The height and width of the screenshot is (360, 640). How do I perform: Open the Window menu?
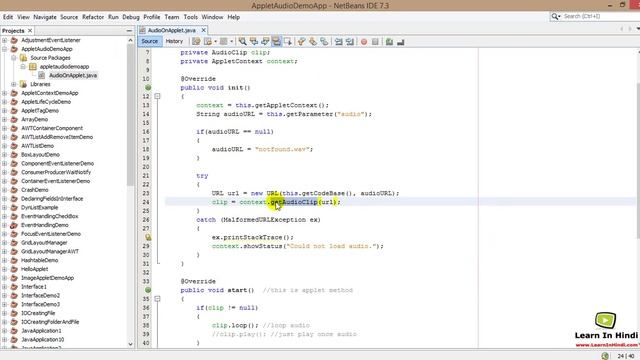point(212,17)
